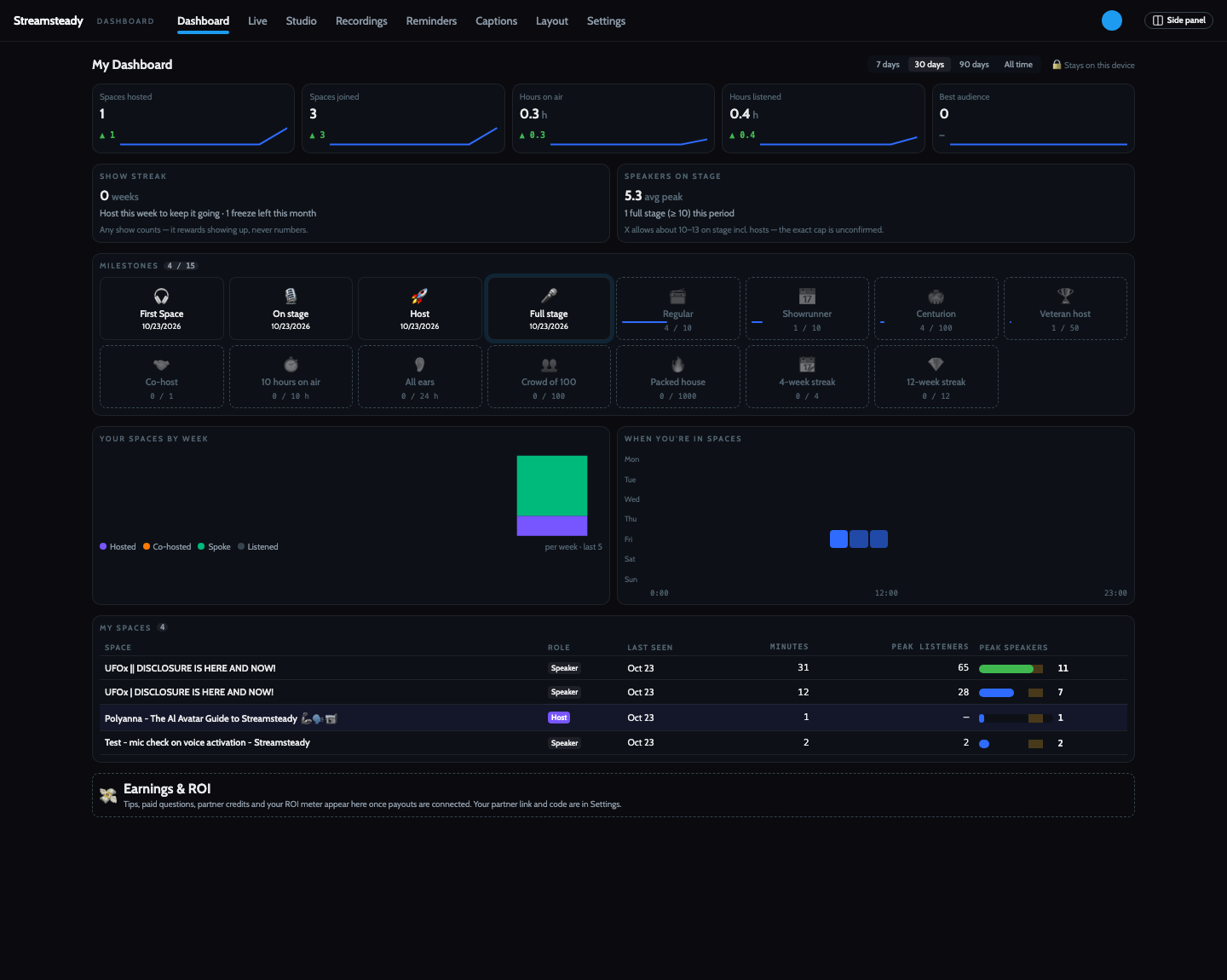
Task: Go to the Recordings tab
Action: tap(361, 20)
